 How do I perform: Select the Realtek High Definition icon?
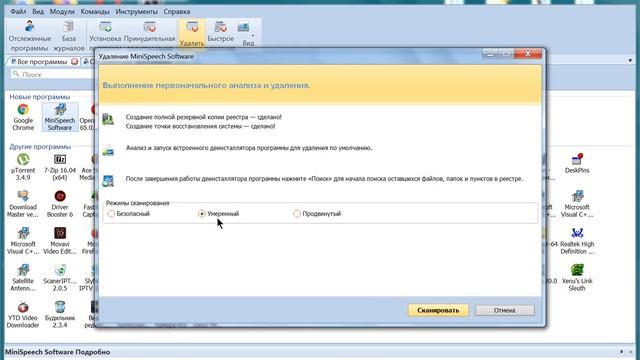point(577,240)
